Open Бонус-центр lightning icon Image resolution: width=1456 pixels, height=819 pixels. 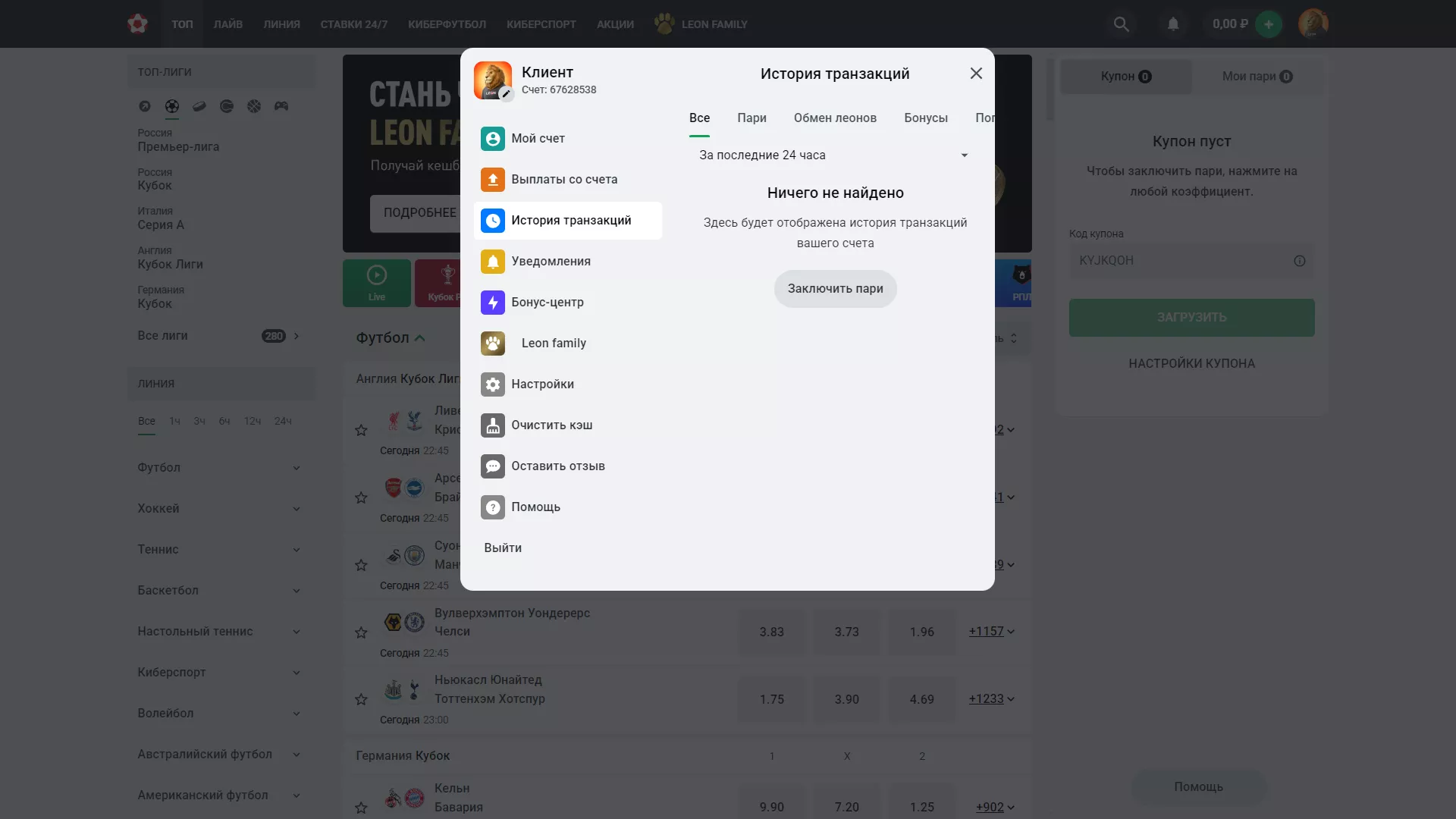click(x=493, y=303)
